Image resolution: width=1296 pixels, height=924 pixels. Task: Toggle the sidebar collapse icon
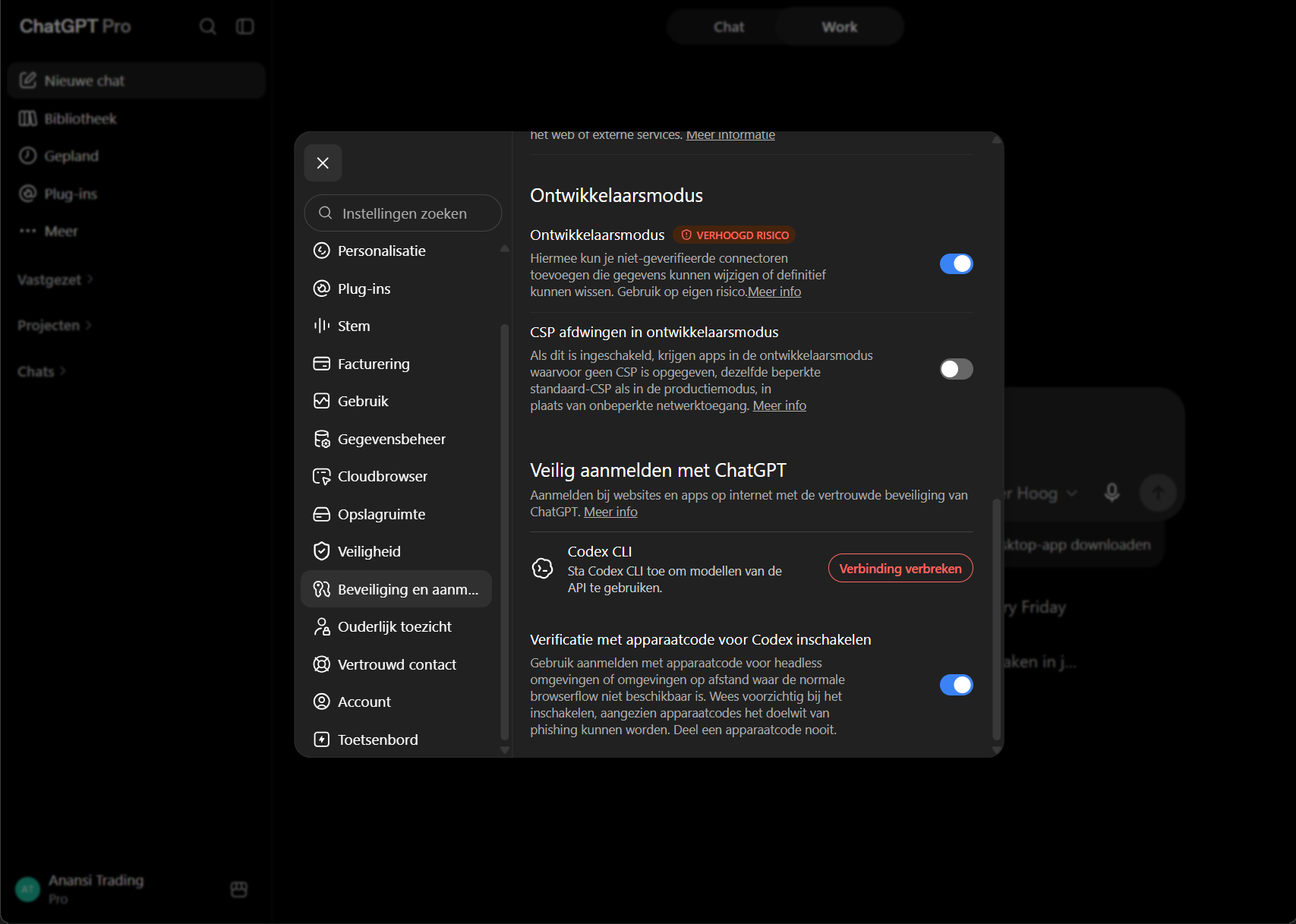pyautogui.click(x=244, y=27)
